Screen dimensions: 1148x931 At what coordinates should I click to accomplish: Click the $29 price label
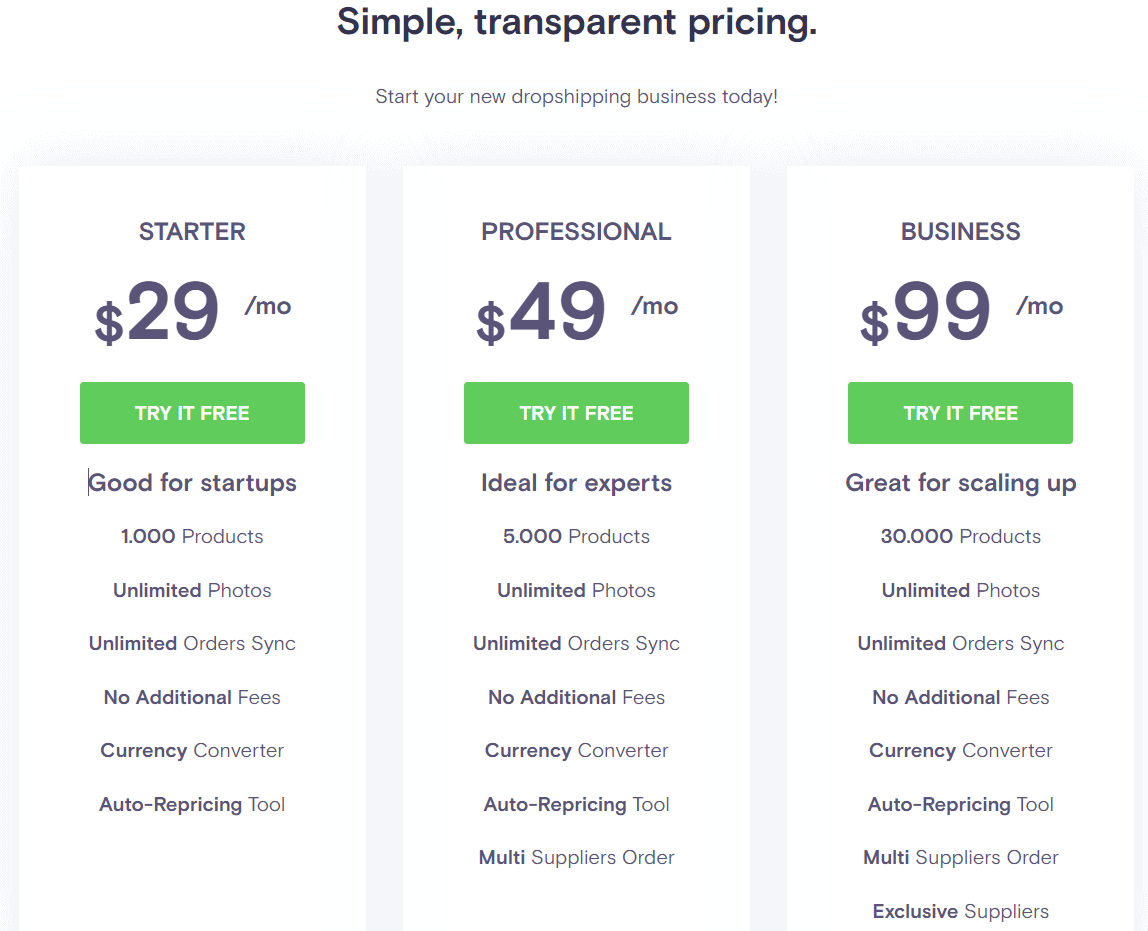tap(155, 312)
